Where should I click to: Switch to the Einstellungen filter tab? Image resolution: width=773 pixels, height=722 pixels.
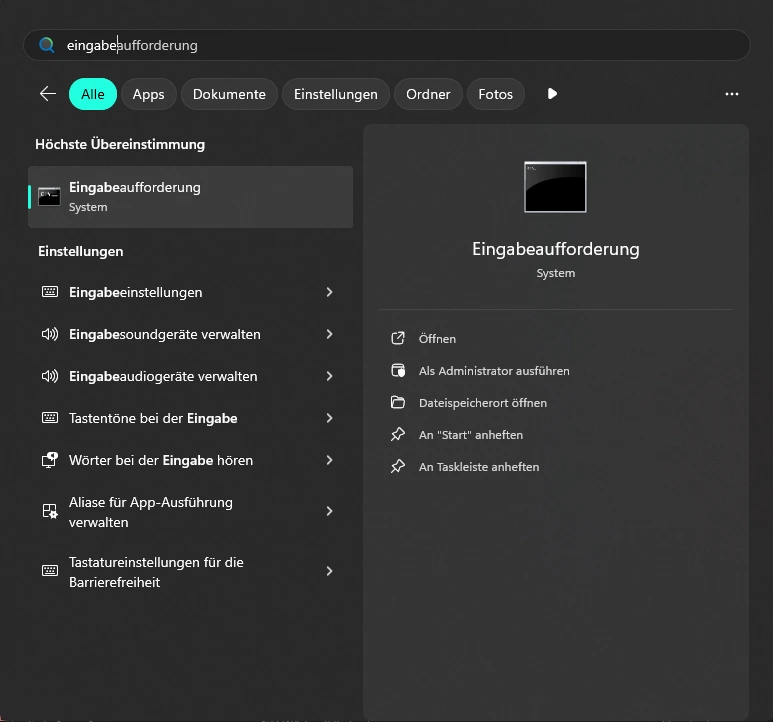(336, 94)
